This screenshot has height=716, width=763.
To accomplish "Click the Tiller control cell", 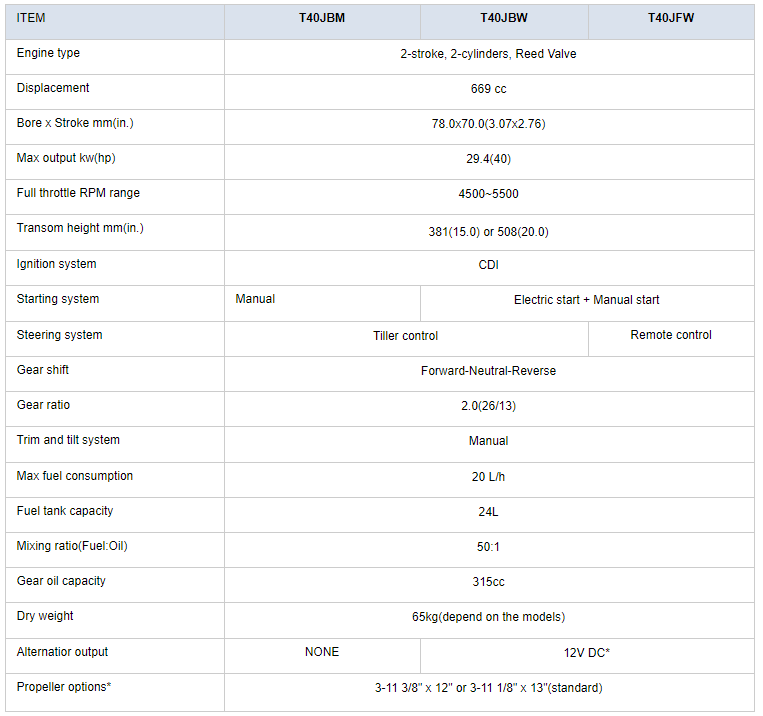I will [406, 339].
